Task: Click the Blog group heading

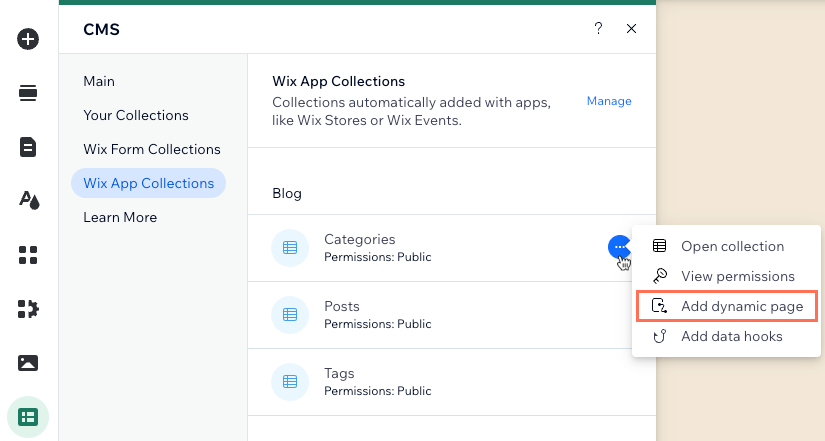Action: [287, 194]
